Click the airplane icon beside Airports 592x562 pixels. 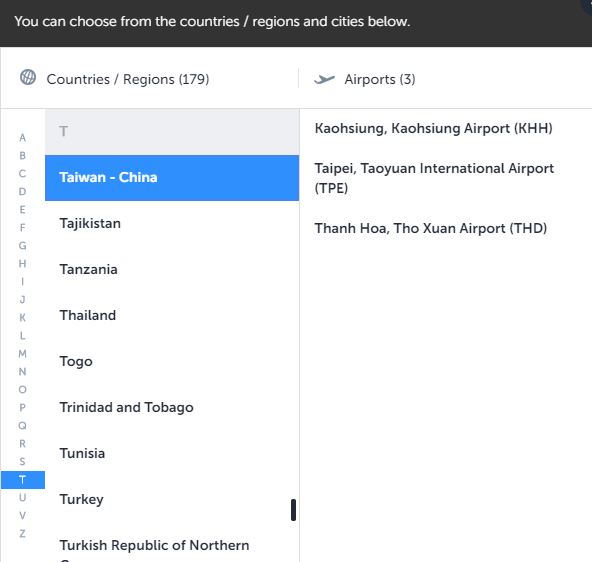point(324,79)
